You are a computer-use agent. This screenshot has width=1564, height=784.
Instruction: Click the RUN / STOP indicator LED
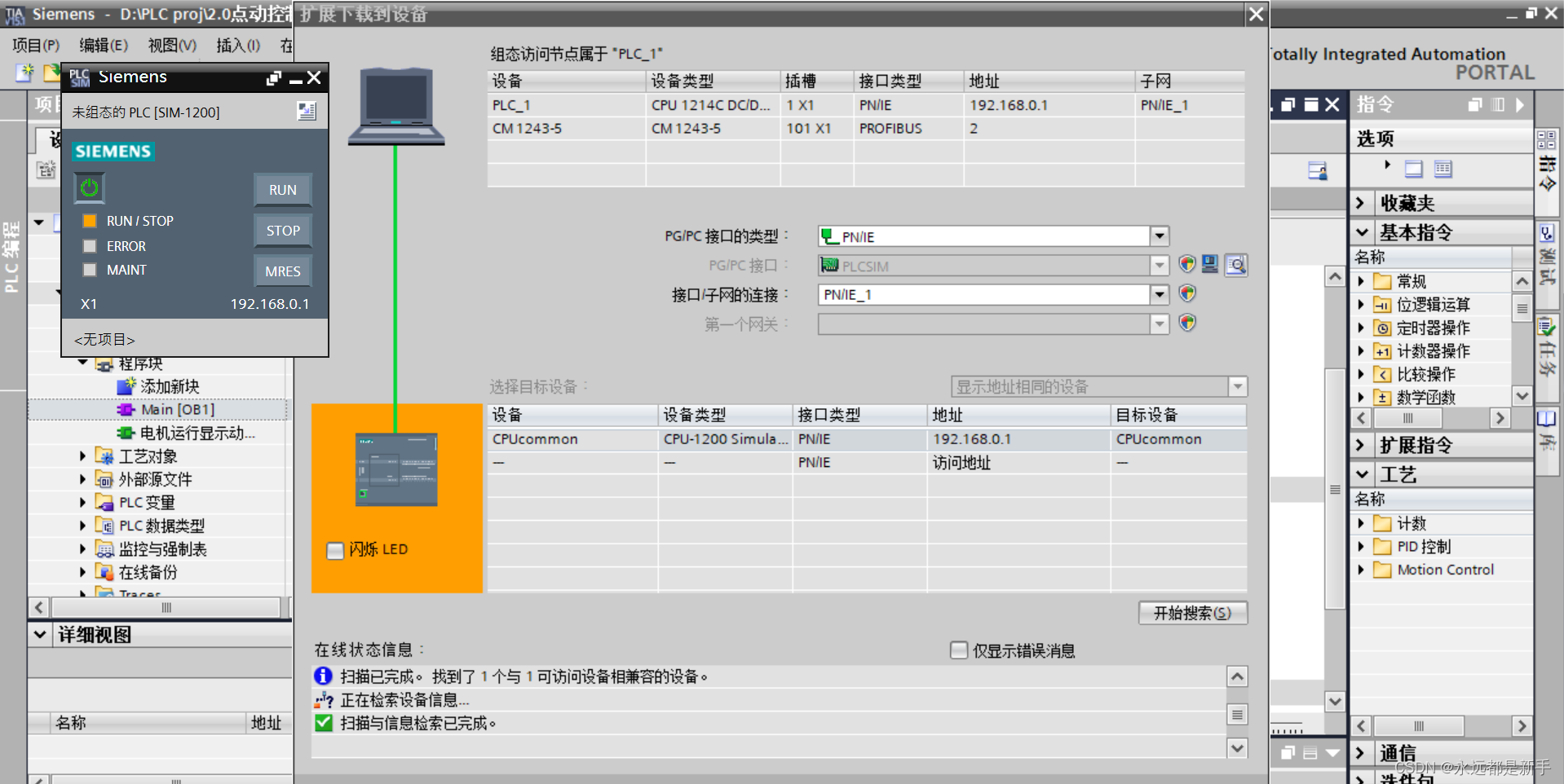pyautogui.click(x=90, y=221)
